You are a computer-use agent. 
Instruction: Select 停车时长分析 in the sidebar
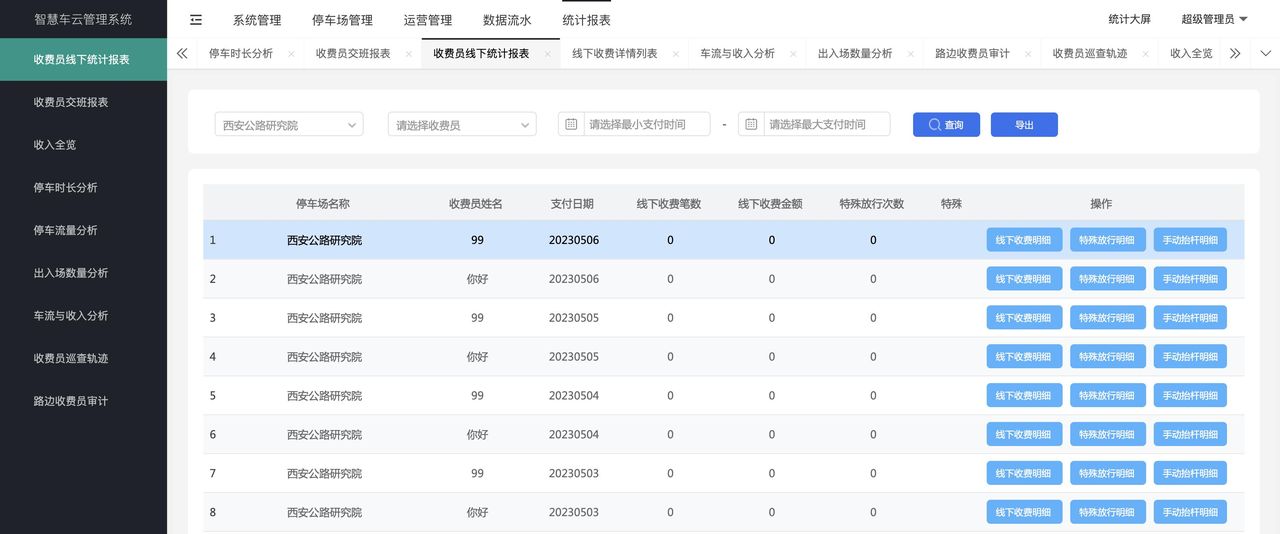point(83,187)
